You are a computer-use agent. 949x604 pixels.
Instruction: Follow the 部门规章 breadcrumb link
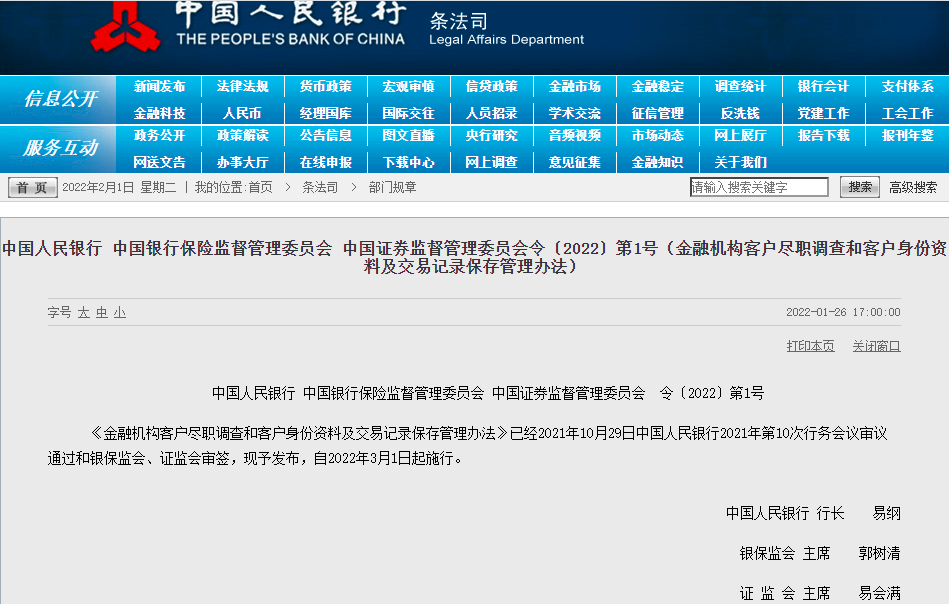pyautogui.click(x=392, y=188)
